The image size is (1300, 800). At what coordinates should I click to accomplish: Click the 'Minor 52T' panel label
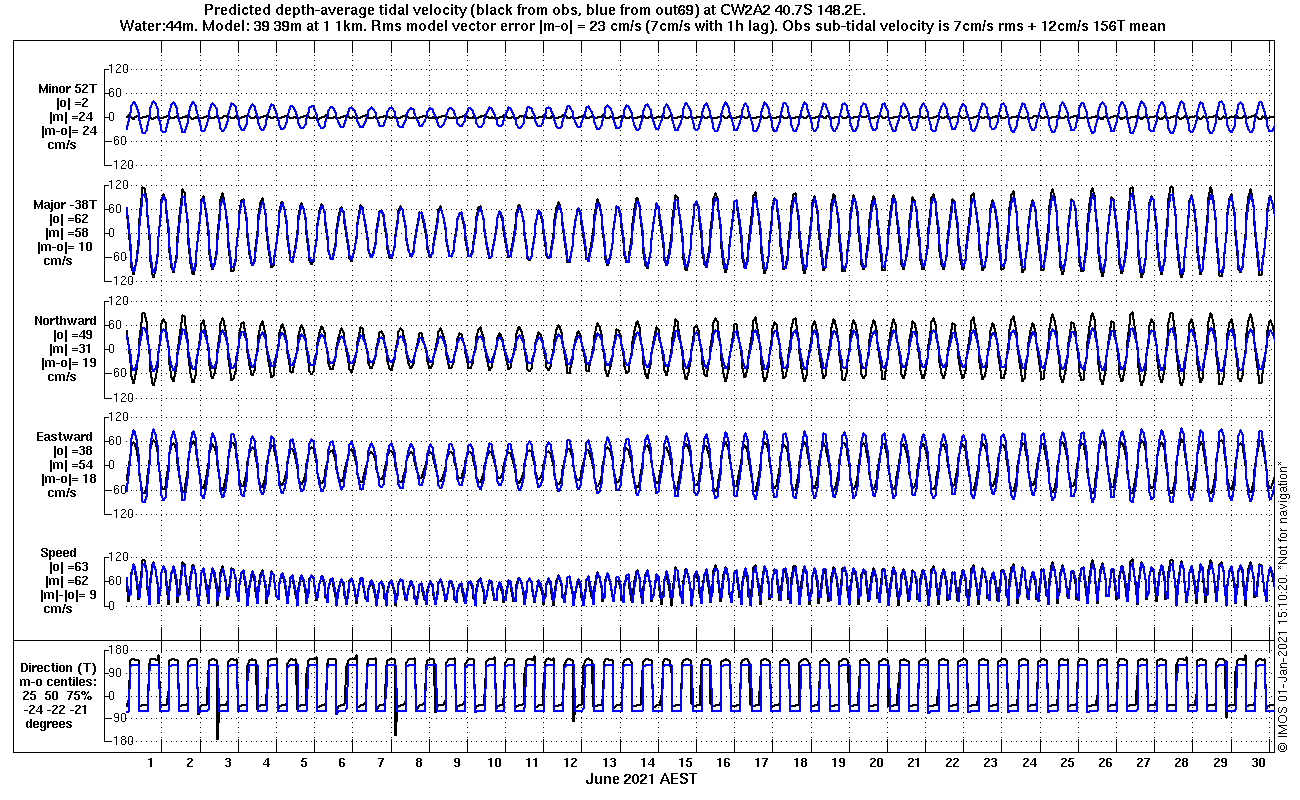click(x=68, y=89)
